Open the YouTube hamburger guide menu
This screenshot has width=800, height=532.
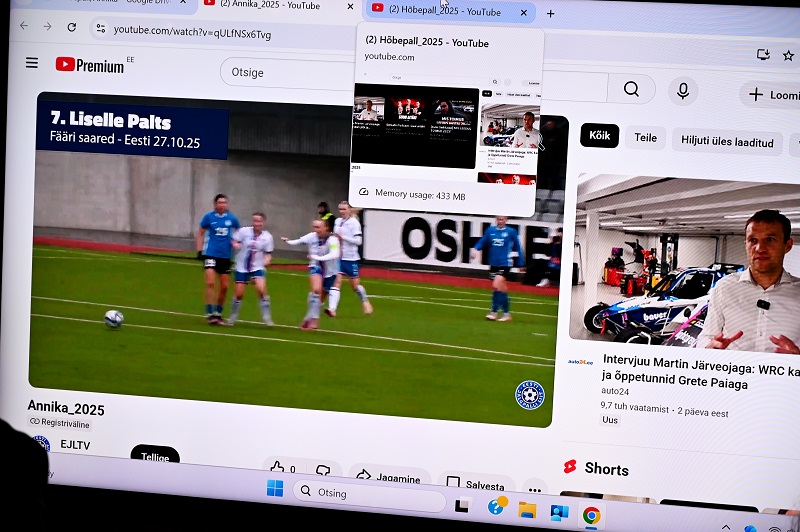(32, 63)
